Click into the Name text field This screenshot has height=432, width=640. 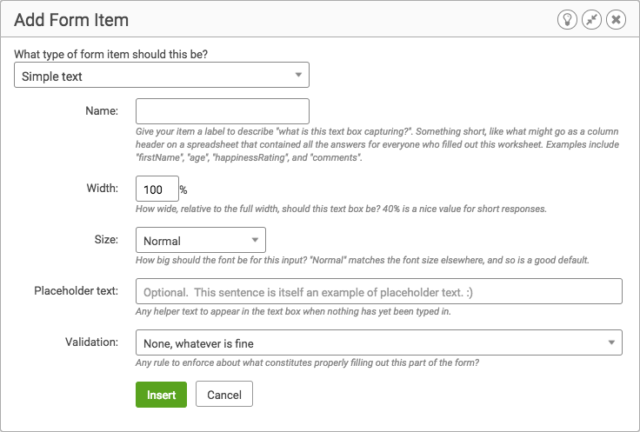coord(222,111)
